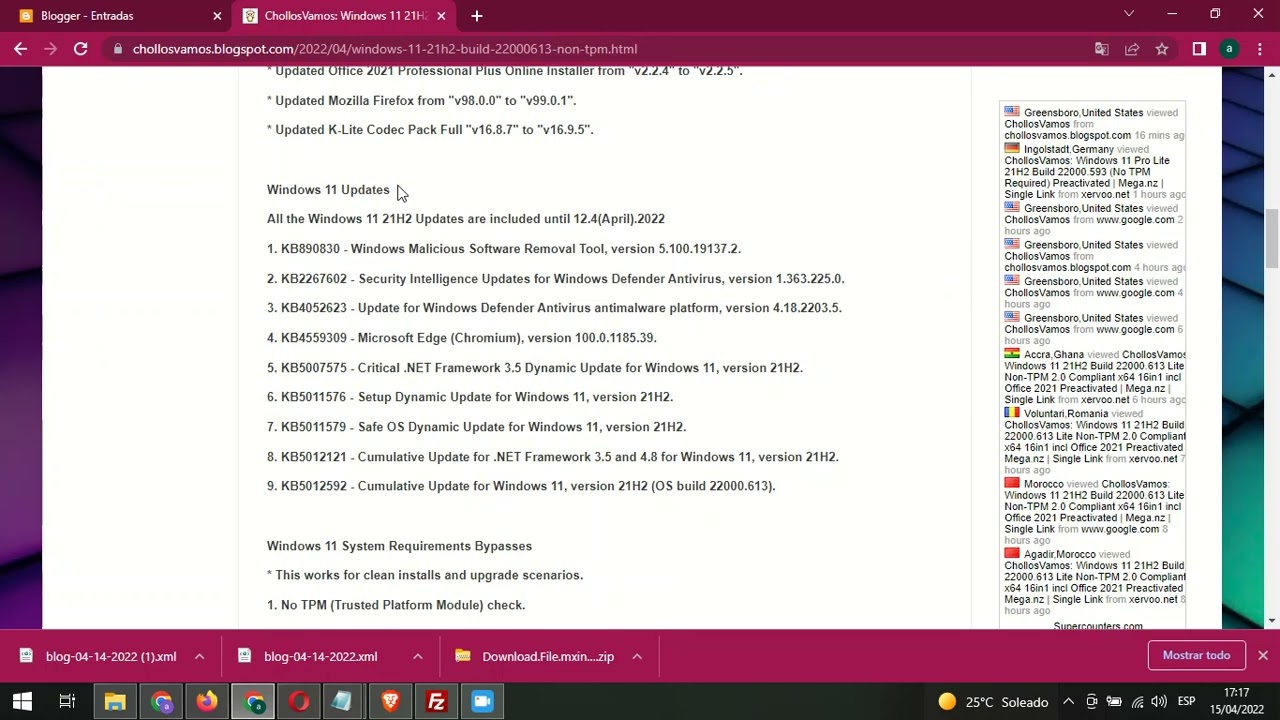Click the KB4559309 Microsoft Edge line
1280x720 pixels.
(462, 338)
